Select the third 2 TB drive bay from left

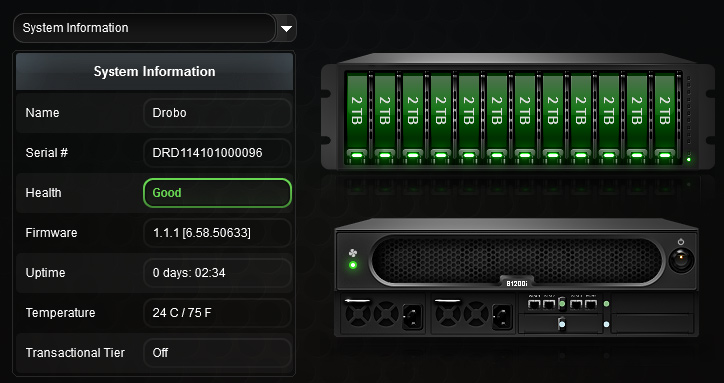(x=413, y=118)
